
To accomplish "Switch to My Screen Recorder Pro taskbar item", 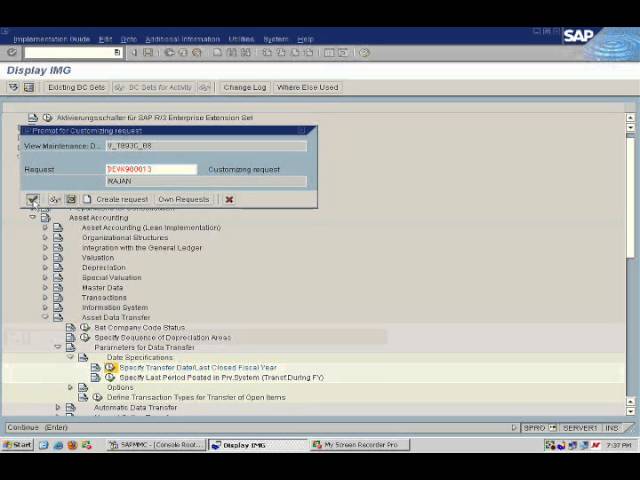I will (360, 444).
